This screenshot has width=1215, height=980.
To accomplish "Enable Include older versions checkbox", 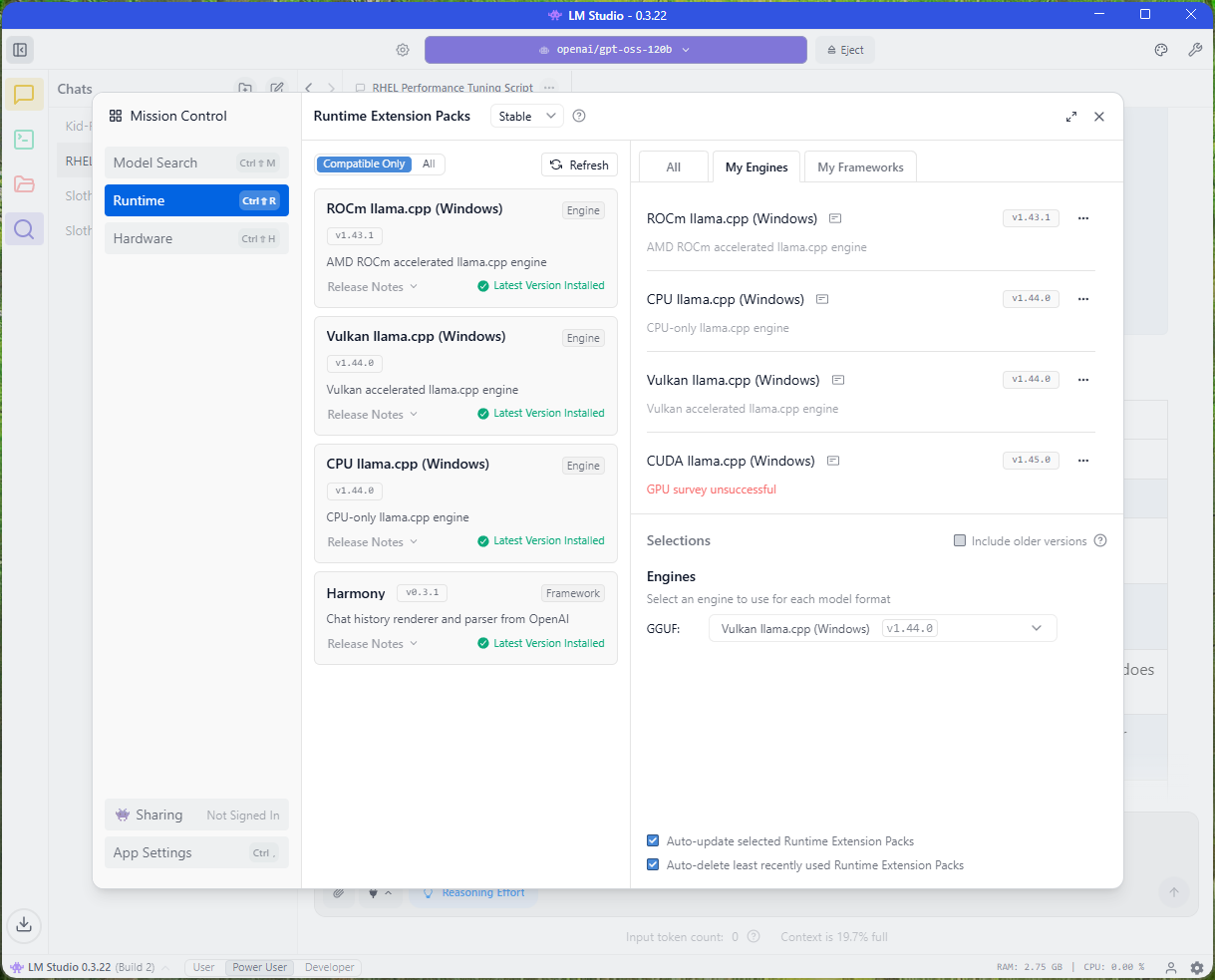I will pos(960,541).
